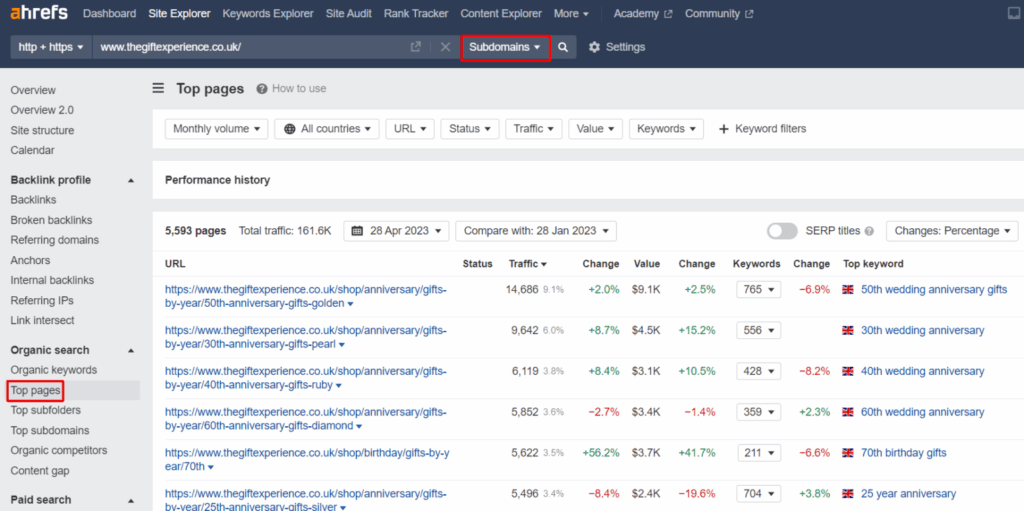
Task: Sort by the Traffic column header
Action: tap(528, 264)
